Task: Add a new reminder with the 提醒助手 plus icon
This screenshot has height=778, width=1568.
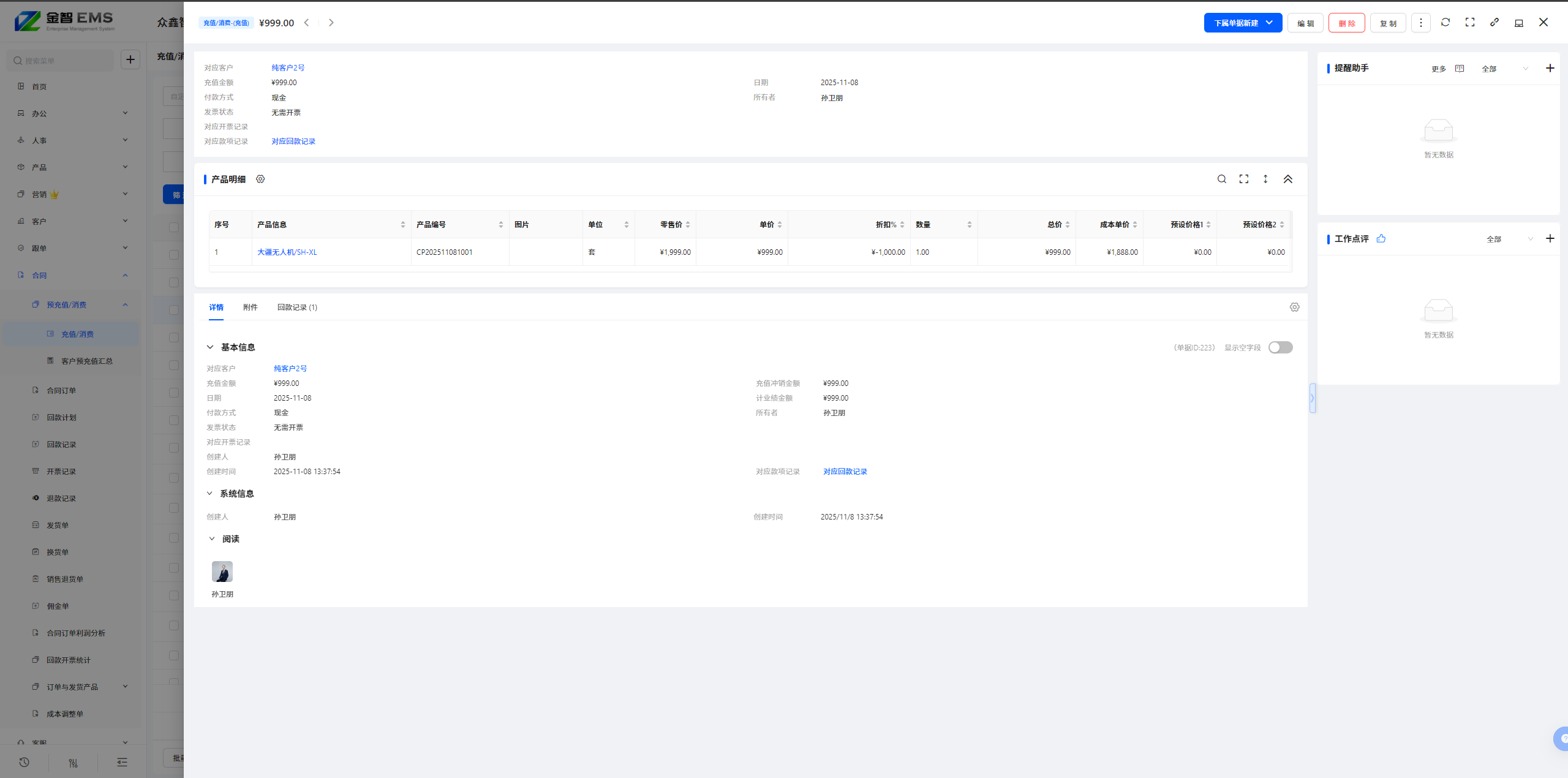Action: (1550, 68)
